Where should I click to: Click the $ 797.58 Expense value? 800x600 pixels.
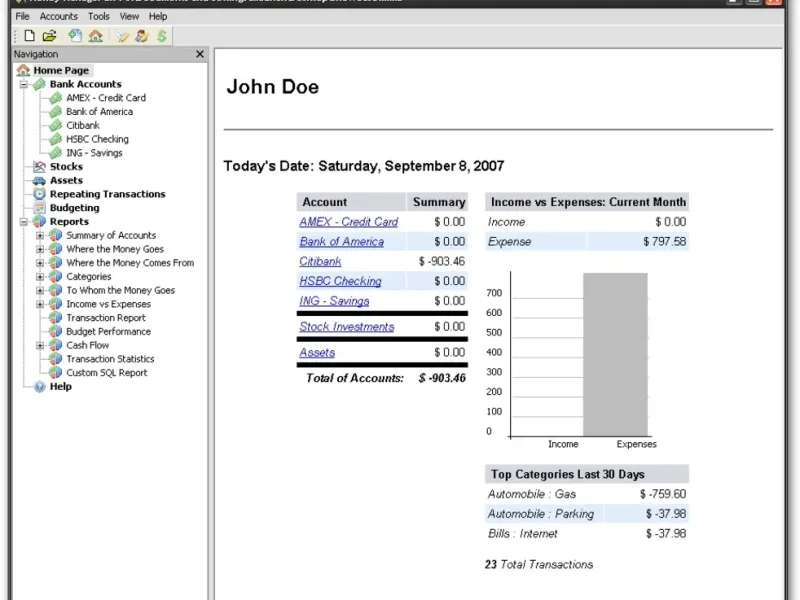coord(664,242)
